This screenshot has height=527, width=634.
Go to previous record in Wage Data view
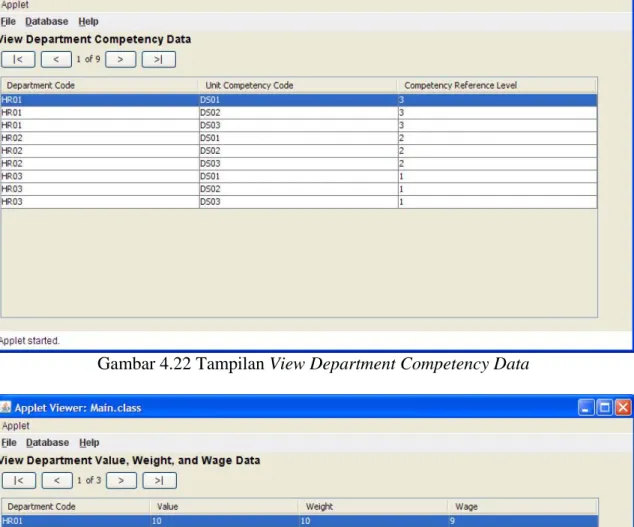(57, 480)
